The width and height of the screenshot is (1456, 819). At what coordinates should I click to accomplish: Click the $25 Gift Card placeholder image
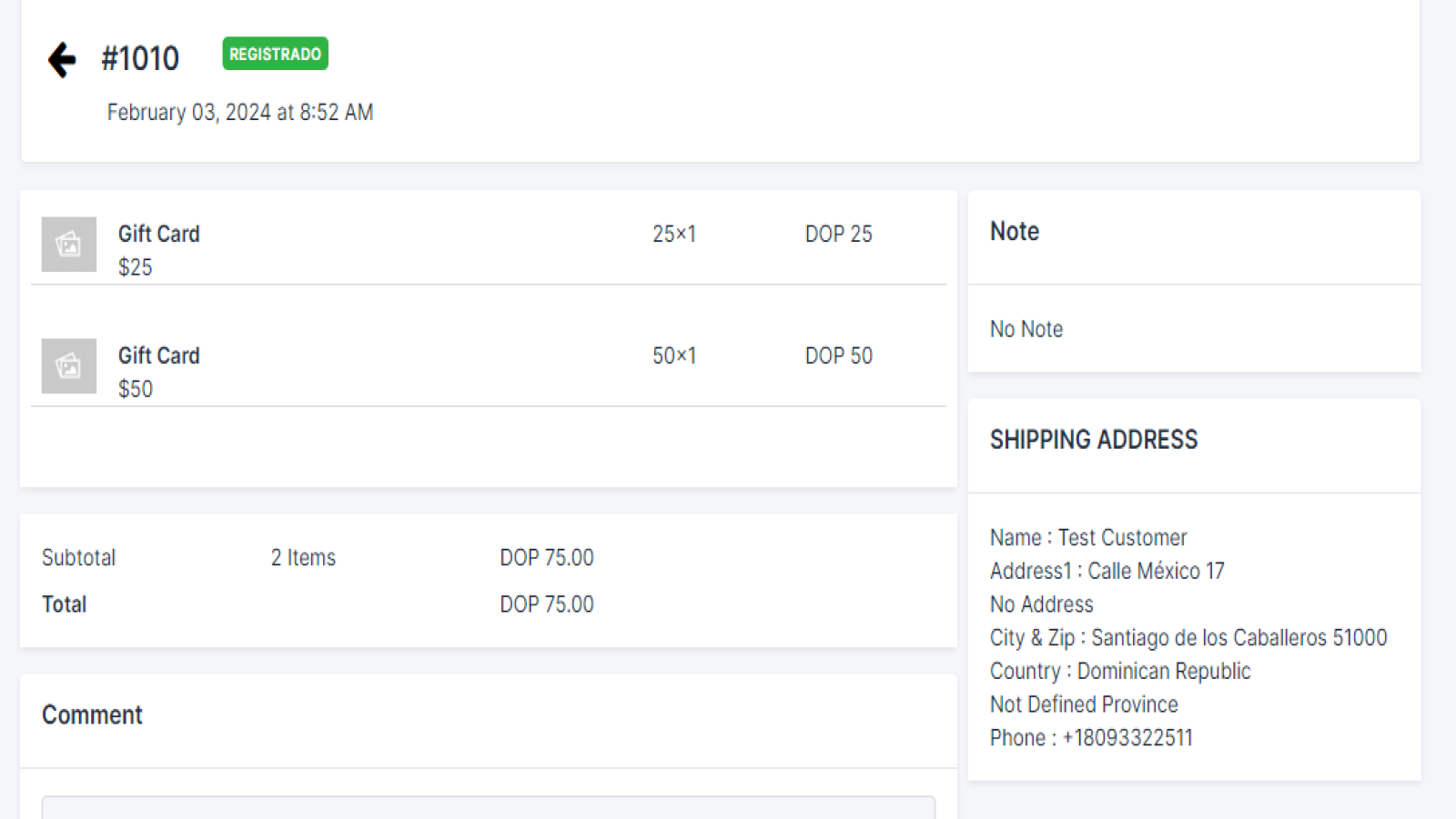pyautogui.click(x=69, y=244)
